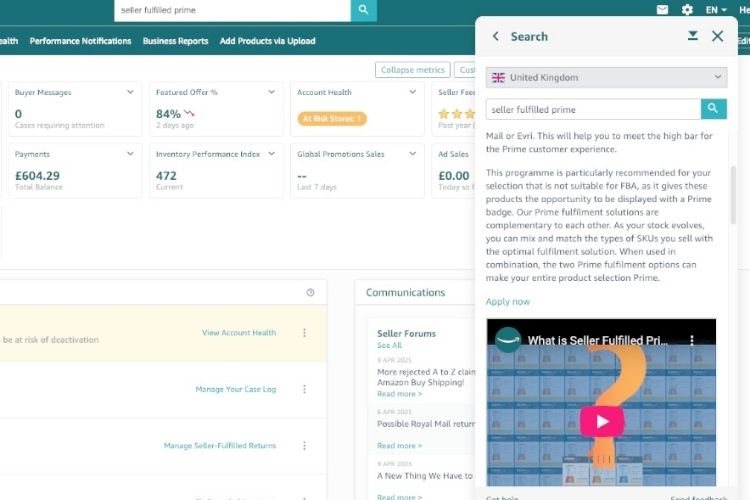Click the Manage Seller-Fulfilled Returns link

coord(220,445)
